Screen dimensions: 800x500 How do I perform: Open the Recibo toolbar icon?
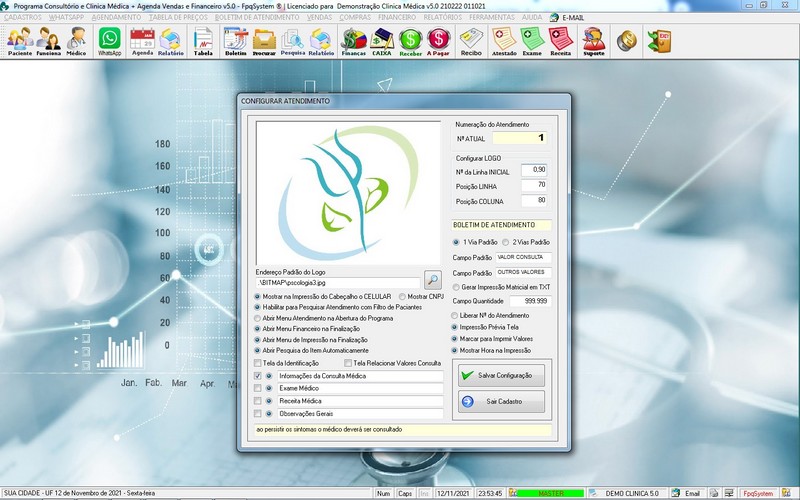tap(471, 41)
